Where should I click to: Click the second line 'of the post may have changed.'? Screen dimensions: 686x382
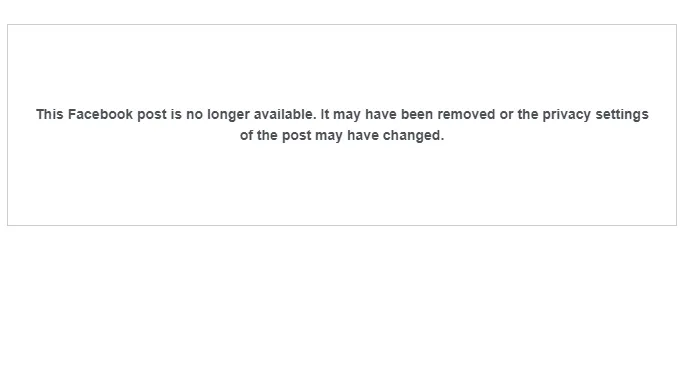[342, 136]
